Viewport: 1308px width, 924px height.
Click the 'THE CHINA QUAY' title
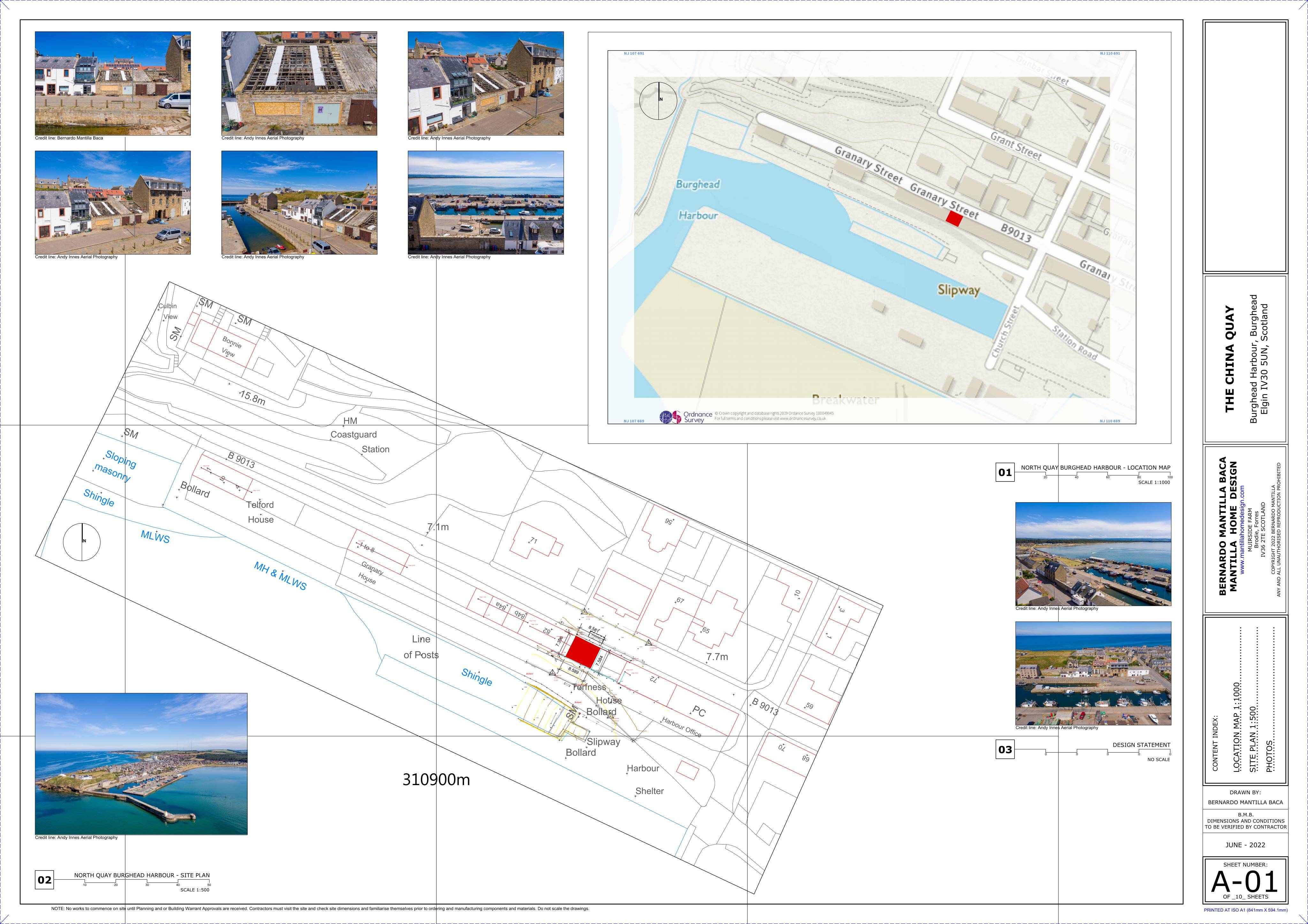click(1229, 359)
